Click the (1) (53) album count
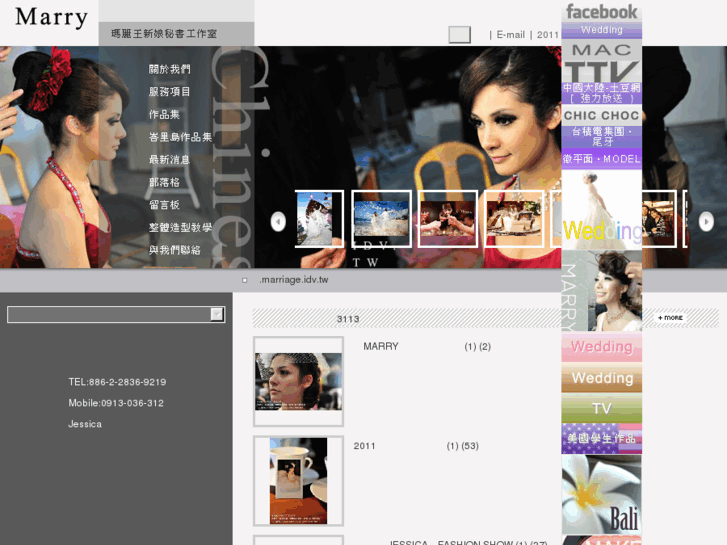The image size is (727, 545). coord(463,446)
